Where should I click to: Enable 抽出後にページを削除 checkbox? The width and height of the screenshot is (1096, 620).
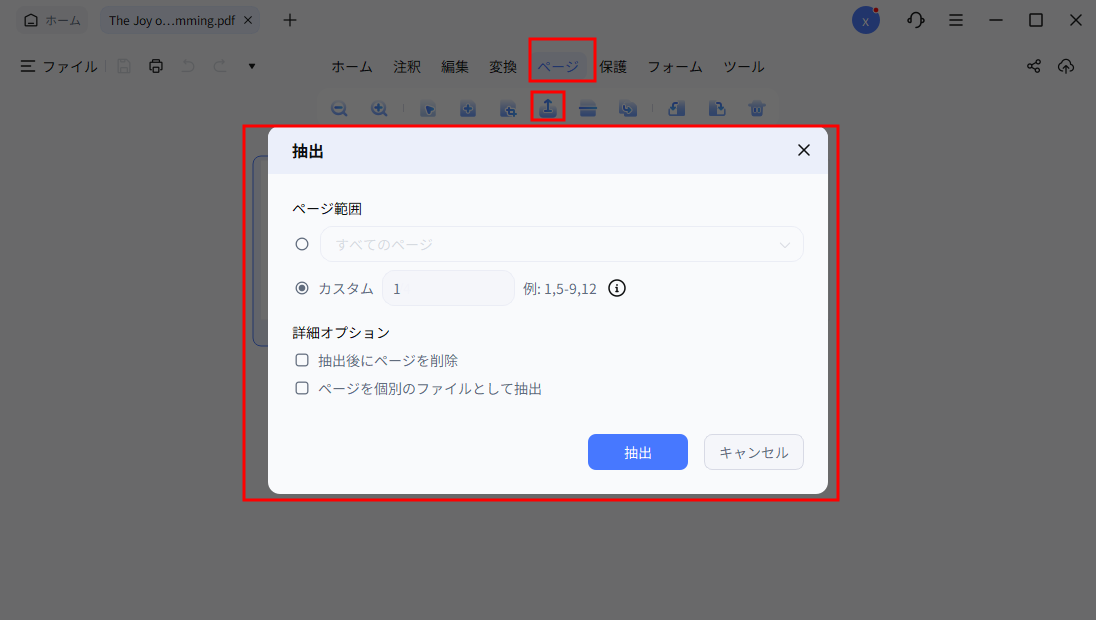pyautogui.click(x=301, y=359)
